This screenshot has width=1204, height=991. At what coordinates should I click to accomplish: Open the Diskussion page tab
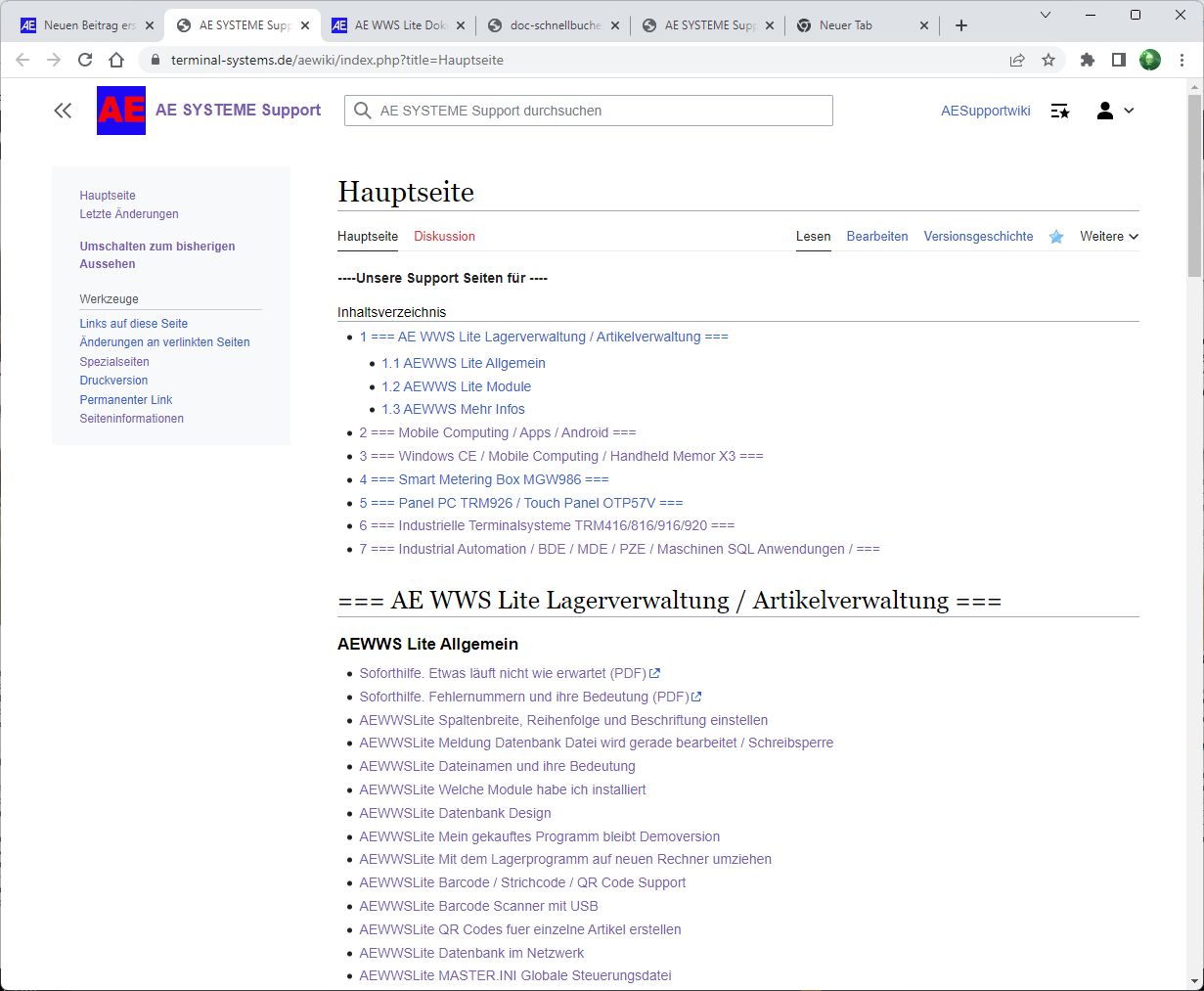click(x=444, y=237)
